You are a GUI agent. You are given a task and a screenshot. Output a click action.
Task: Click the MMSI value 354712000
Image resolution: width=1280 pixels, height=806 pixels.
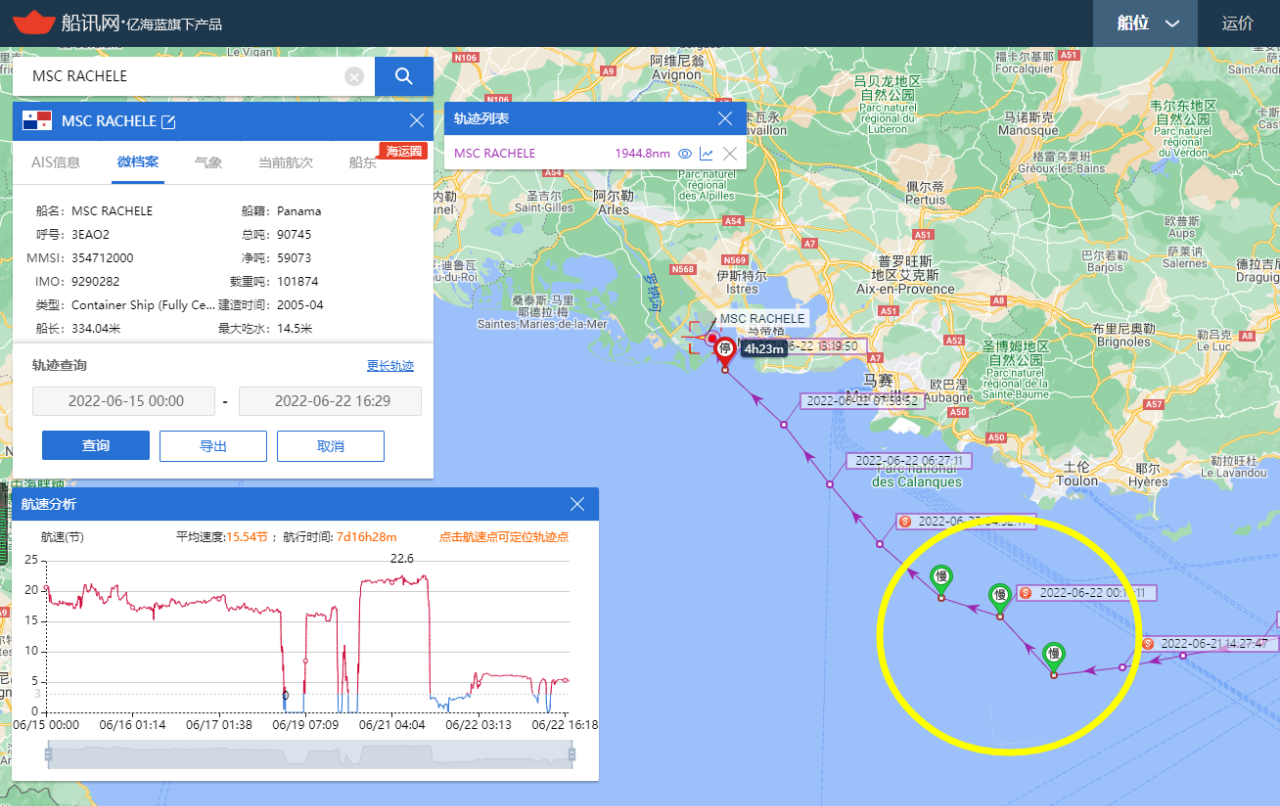(102, 258)
